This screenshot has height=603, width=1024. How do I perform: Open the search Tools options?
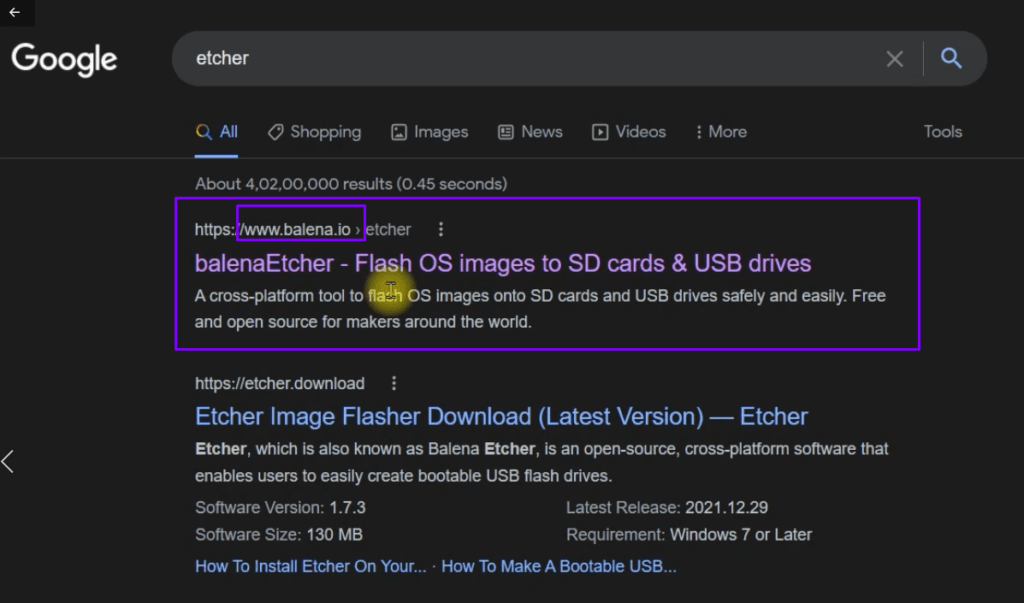pyautogui.click(x=942, y=132)
